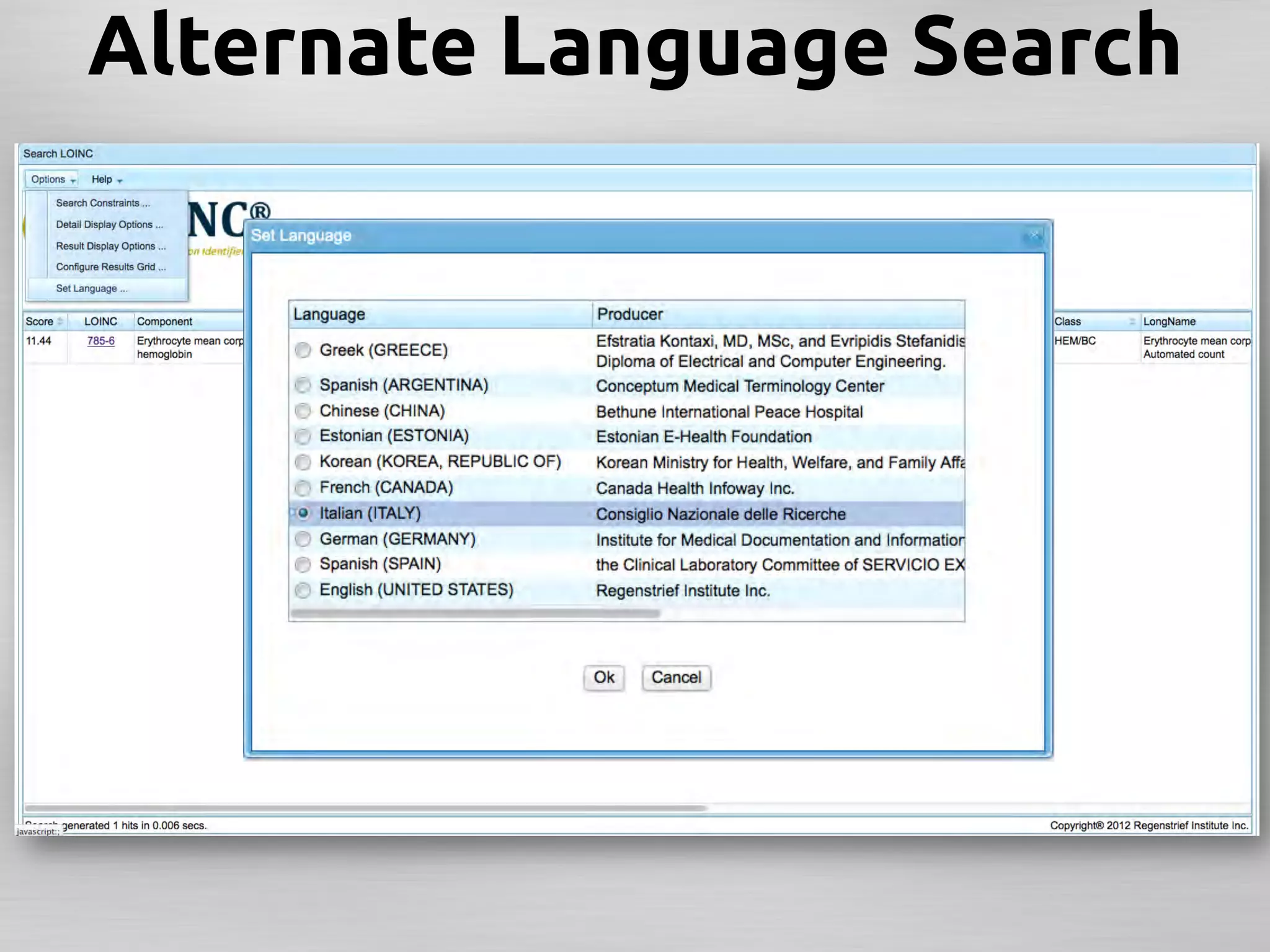Sort results by the Score column header
The height and width of the screenshot is (952, 1270).
coord(45,322)
